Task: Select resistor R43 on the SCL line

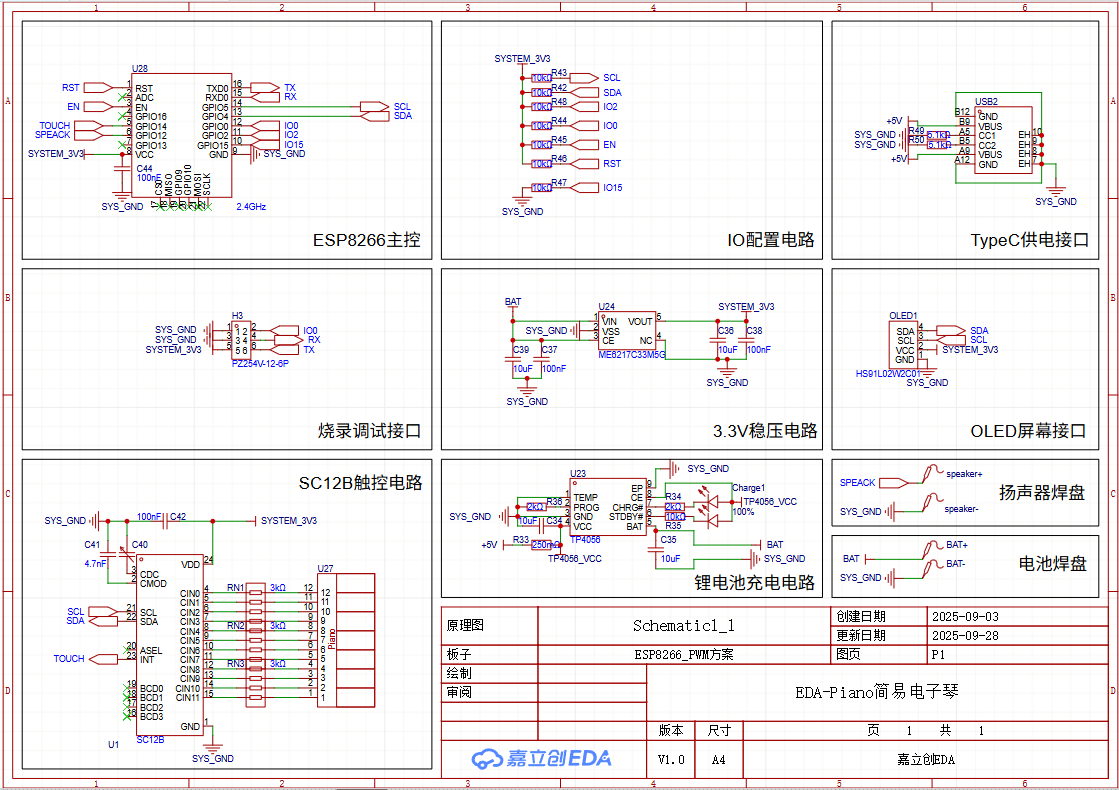Action: [541, 78]
